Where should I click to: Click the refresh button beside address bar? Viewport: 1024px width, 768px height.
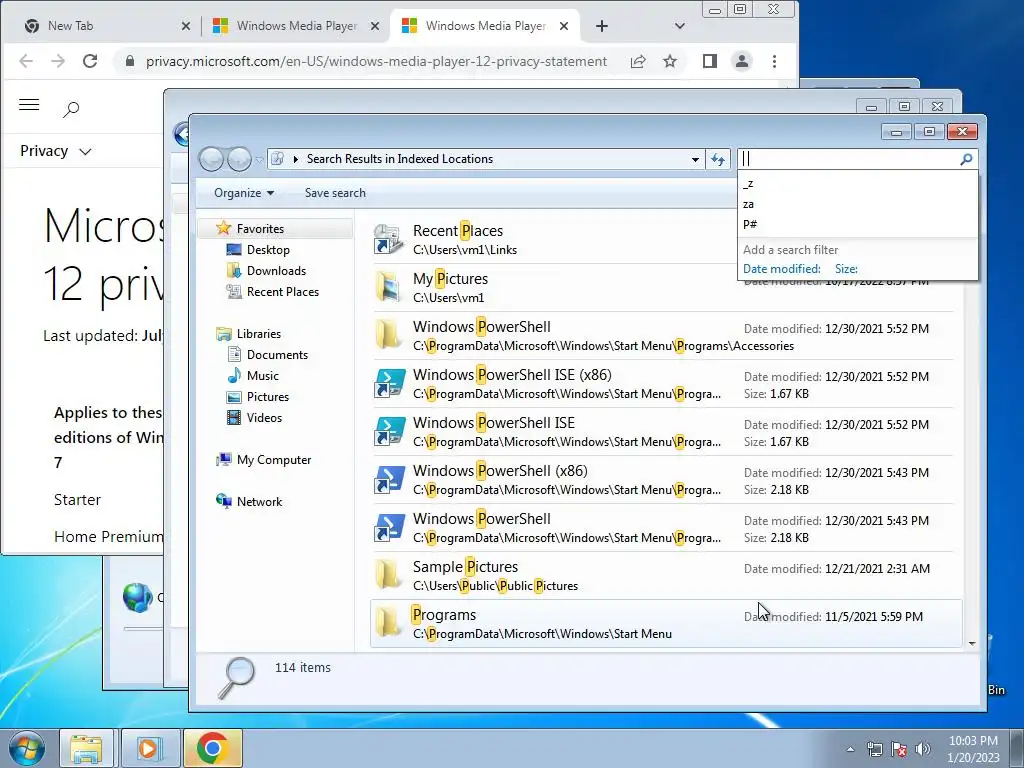pyautogui.click(x=718, y=159)
